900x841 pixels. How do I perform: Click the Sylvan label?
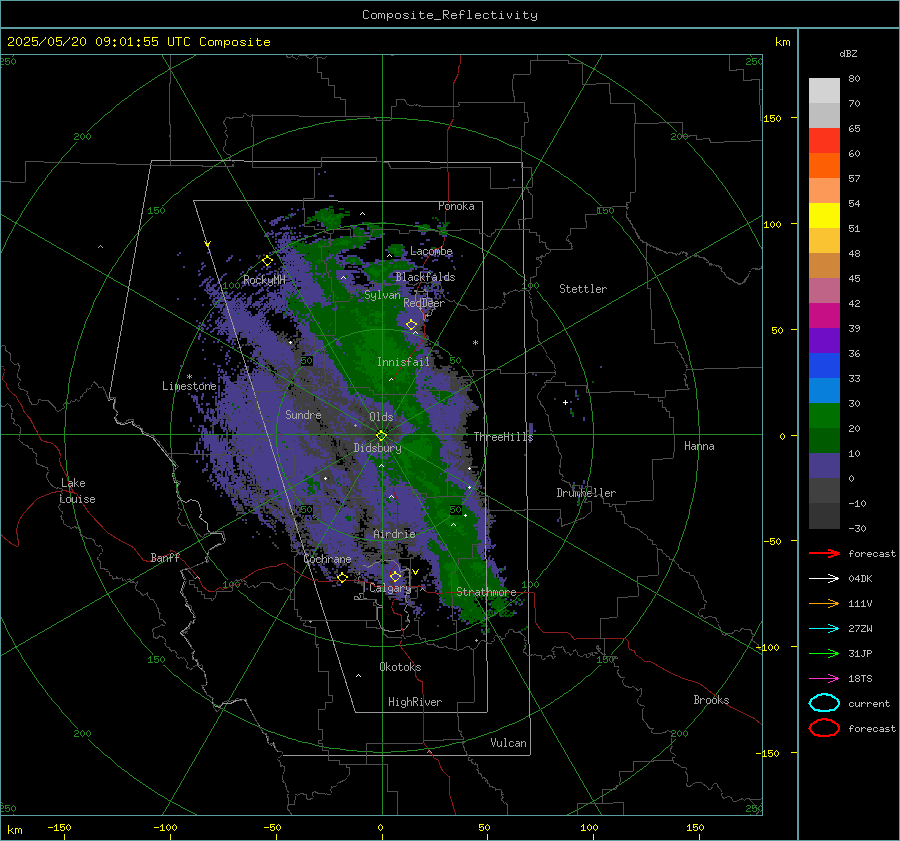click(x=382, y=295)
